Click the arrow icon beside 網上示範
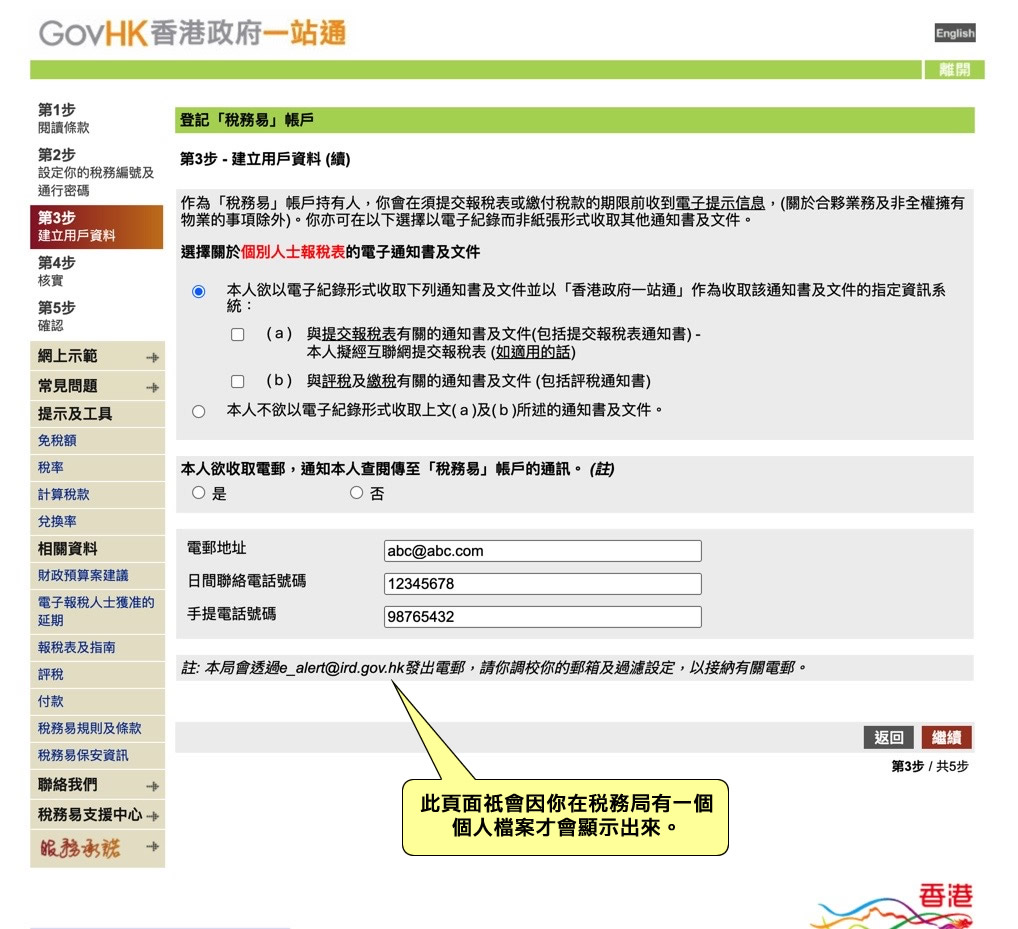Screen dimensions: 1018x929 tap(153, 357)
